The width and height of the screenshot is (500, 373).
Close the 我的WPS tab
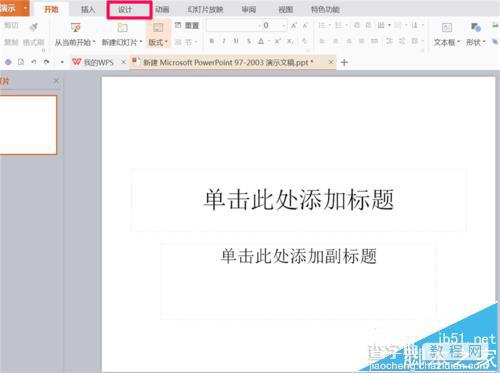point(123,62)
